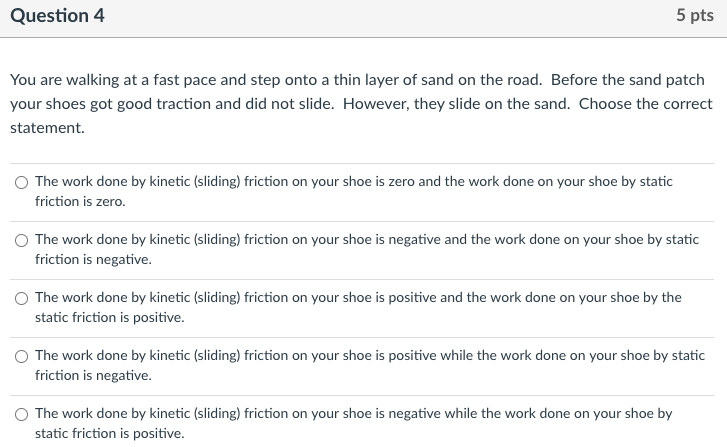
Task: Click the 'Question 4' heading
Action: [x=57, y=16]
